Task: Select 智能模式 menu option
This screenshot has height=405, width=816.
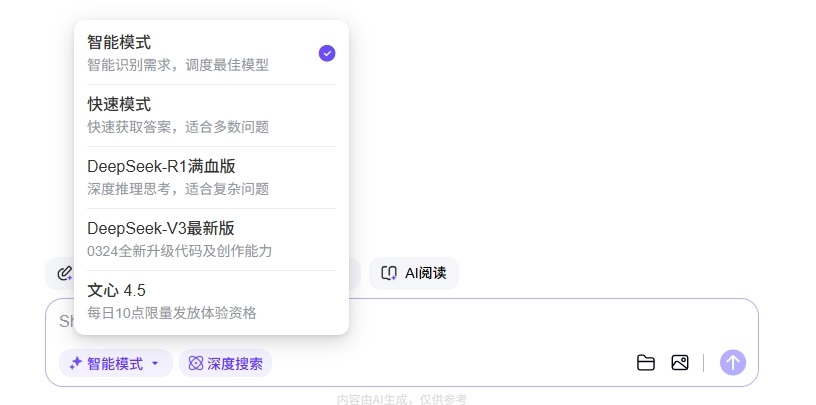Action: click(211, 53)
